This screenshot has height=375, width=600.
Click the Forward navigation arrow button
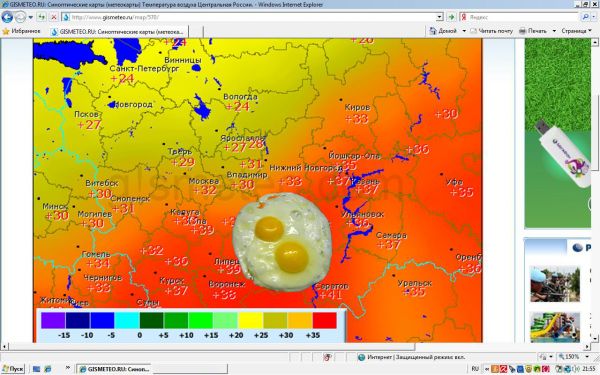pyautogui.click(x=20, y=17)
